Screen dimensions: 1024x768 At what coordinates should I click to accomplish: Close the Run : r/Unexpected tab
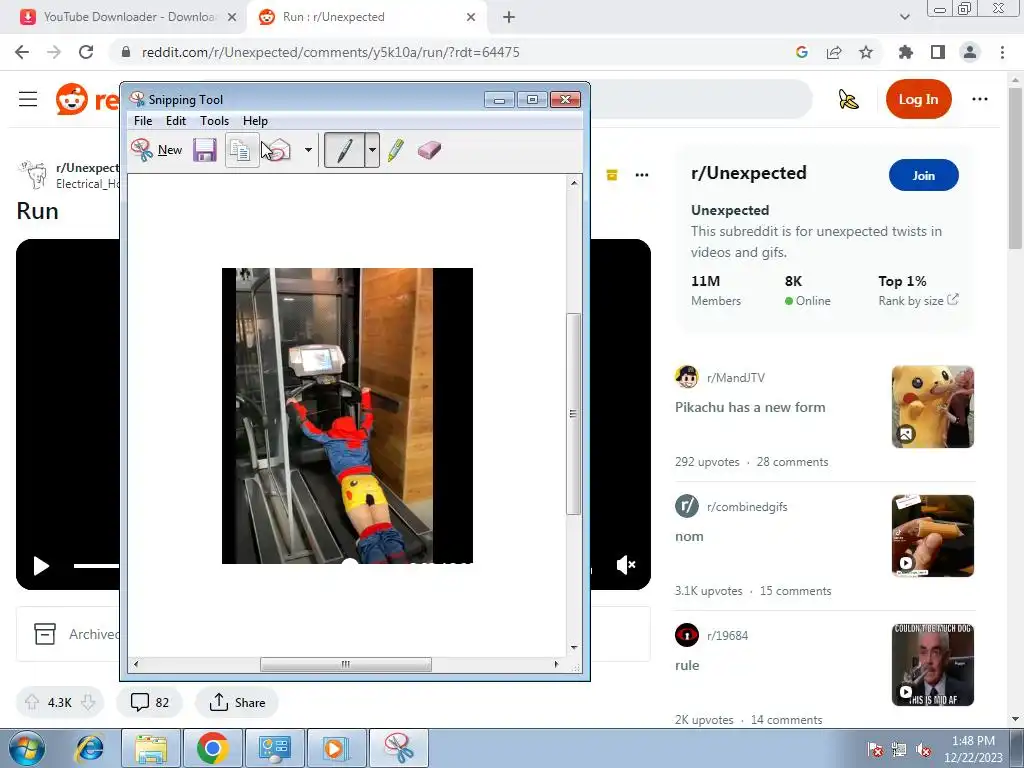pos(471,17)
